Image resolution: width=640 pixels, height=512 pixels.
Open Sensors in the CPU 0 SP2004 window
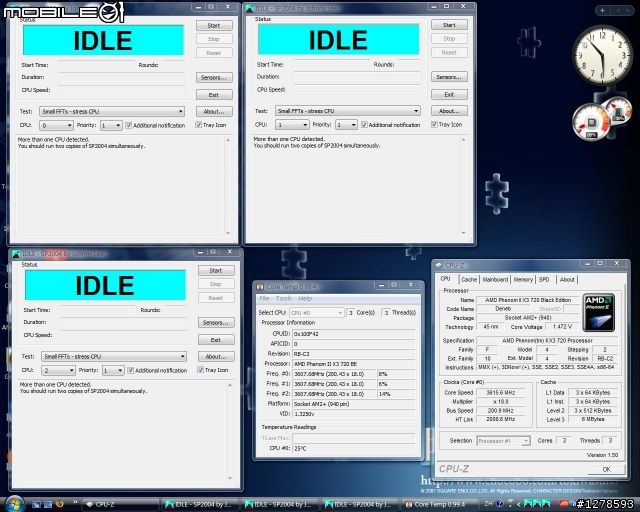click(x=214, y=78)
